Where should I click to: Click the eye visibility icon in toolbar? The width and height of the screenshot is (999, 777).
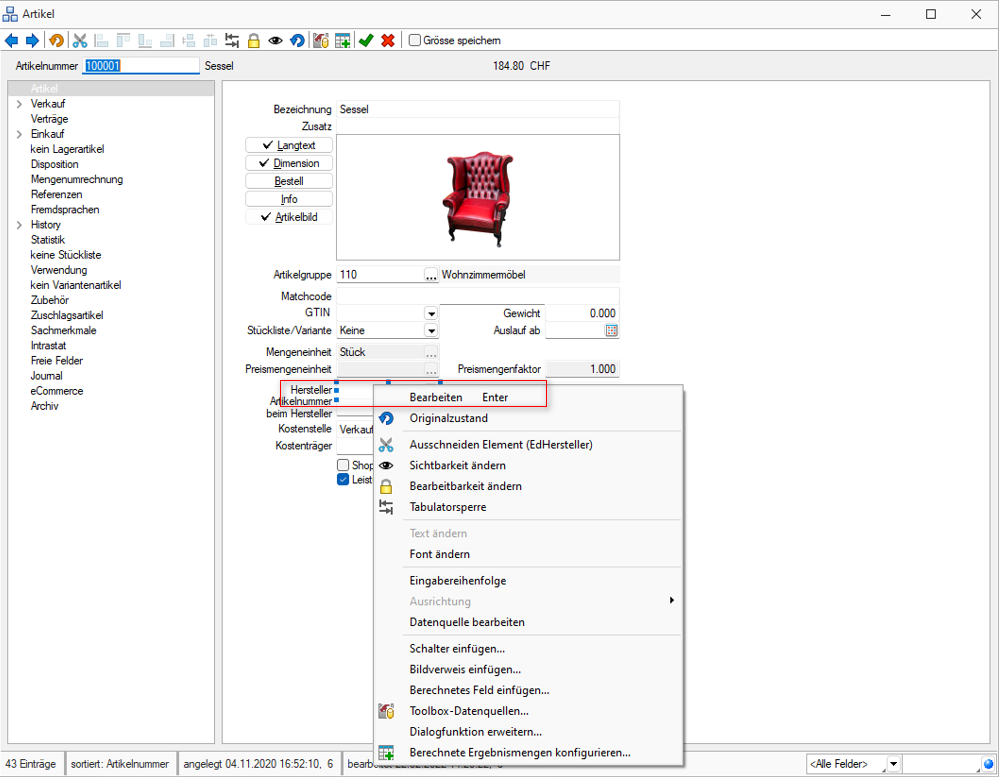(275, 41)
